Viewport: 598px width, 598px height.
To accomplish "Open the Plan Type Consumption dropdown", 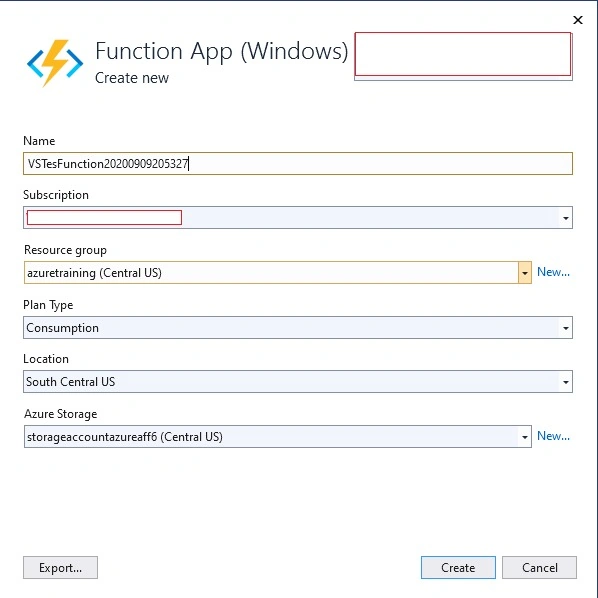I will (298, 328).
